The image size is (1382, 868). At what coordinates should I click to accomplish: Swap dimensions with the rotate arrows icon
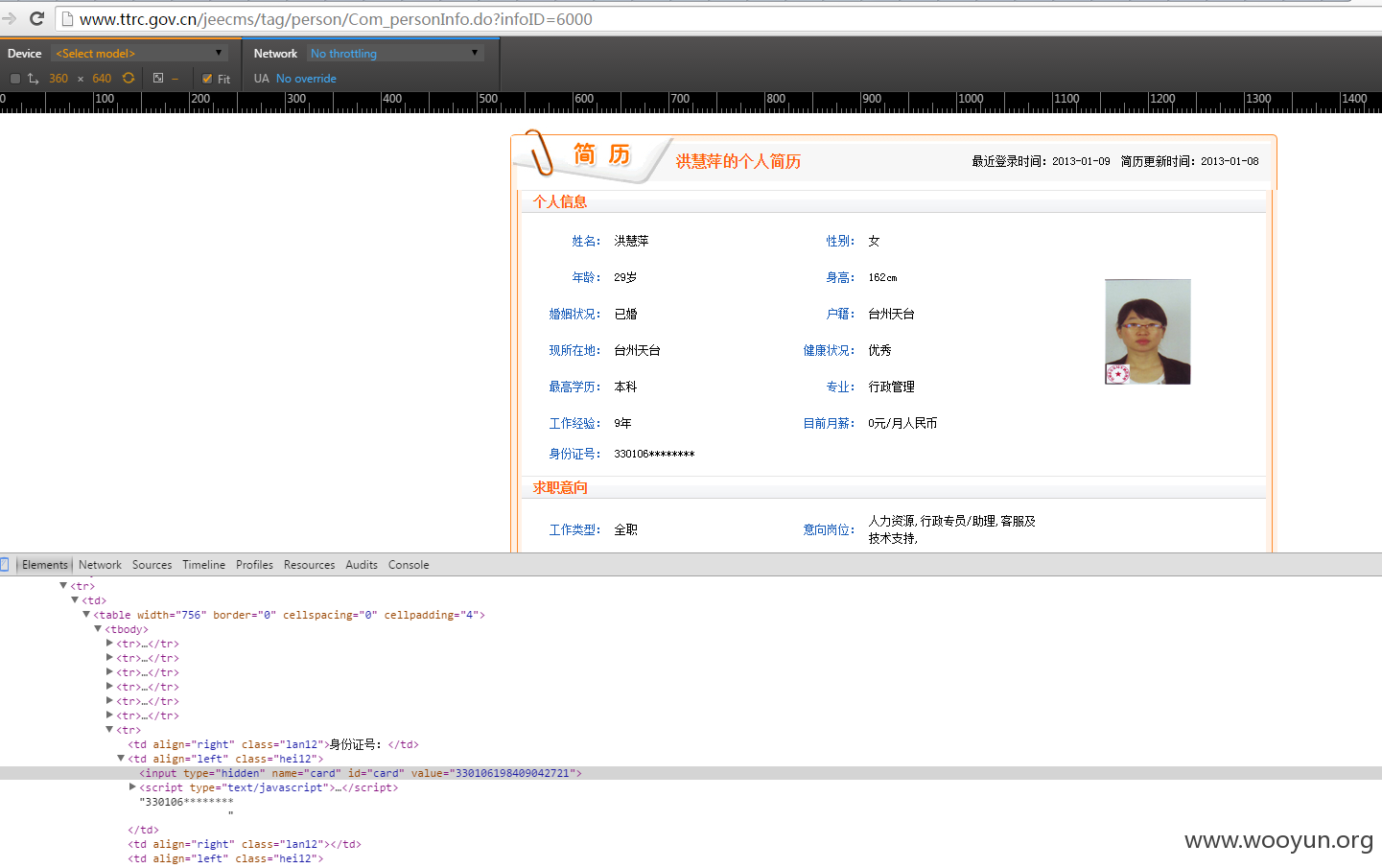[x=33, y=79]
